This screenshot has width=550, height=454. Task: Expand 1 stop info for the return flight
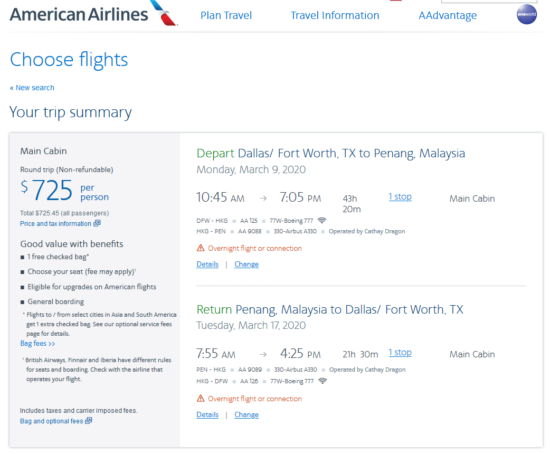(x=400, y=352)
